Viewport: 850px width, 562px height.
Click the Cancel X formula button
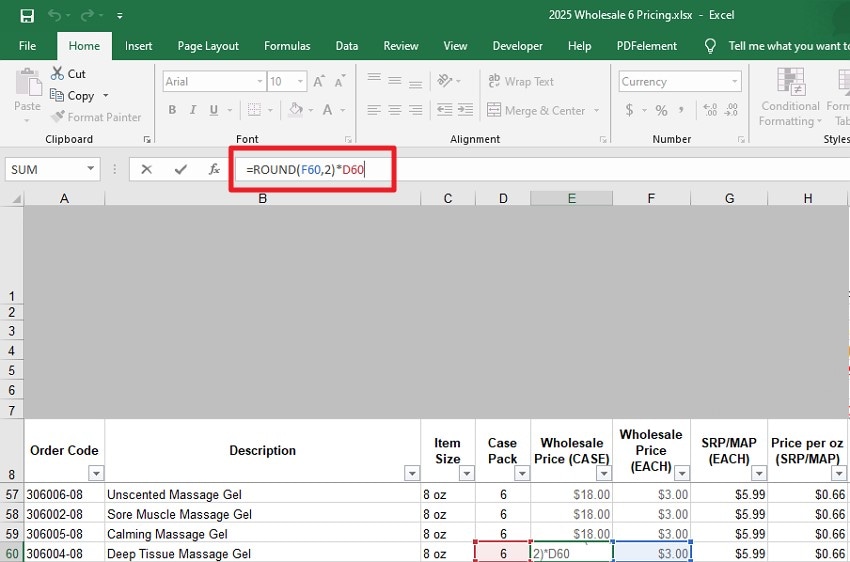click(146, 170)
